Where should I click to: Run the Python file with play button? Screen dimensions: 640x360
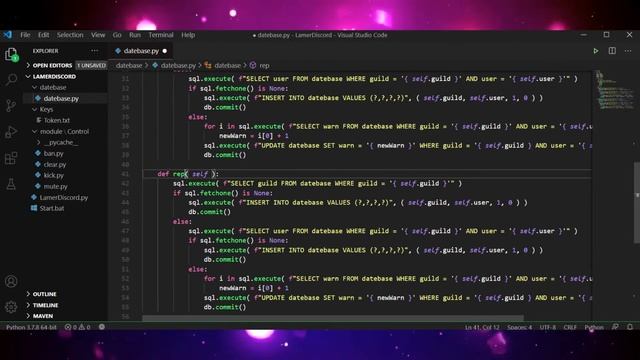pyautogui.click(x=596, y=51)
